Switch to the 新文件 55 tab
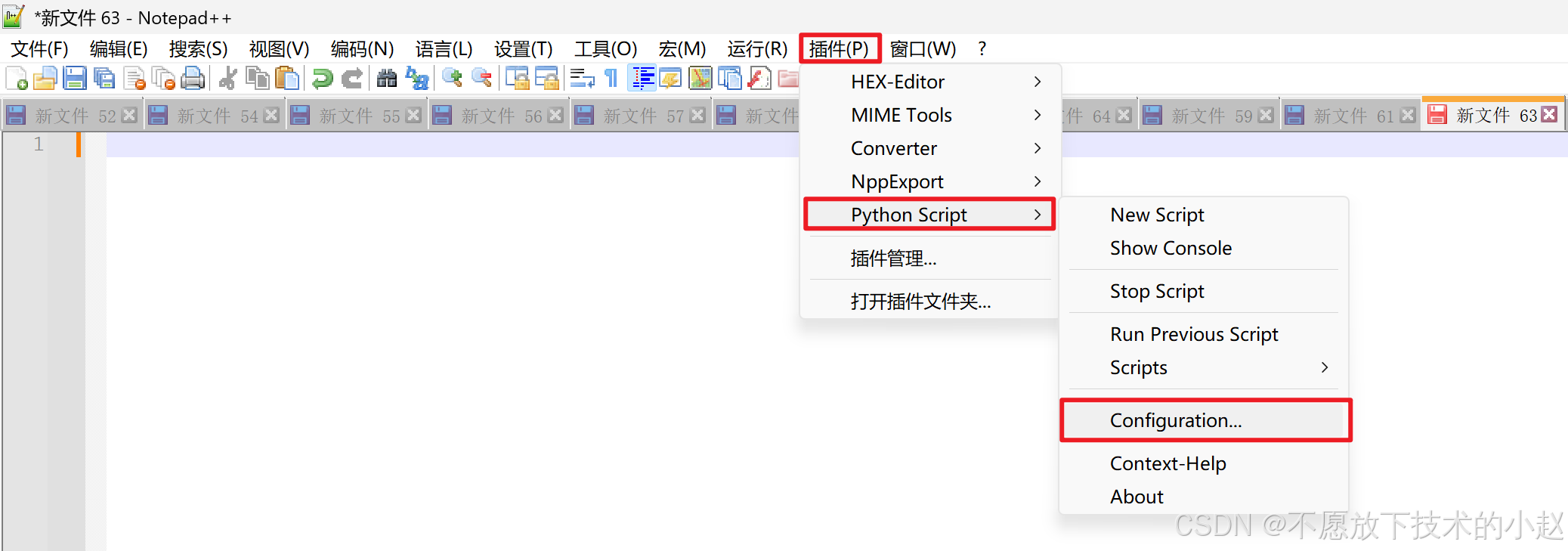 [x=355, y=116]
